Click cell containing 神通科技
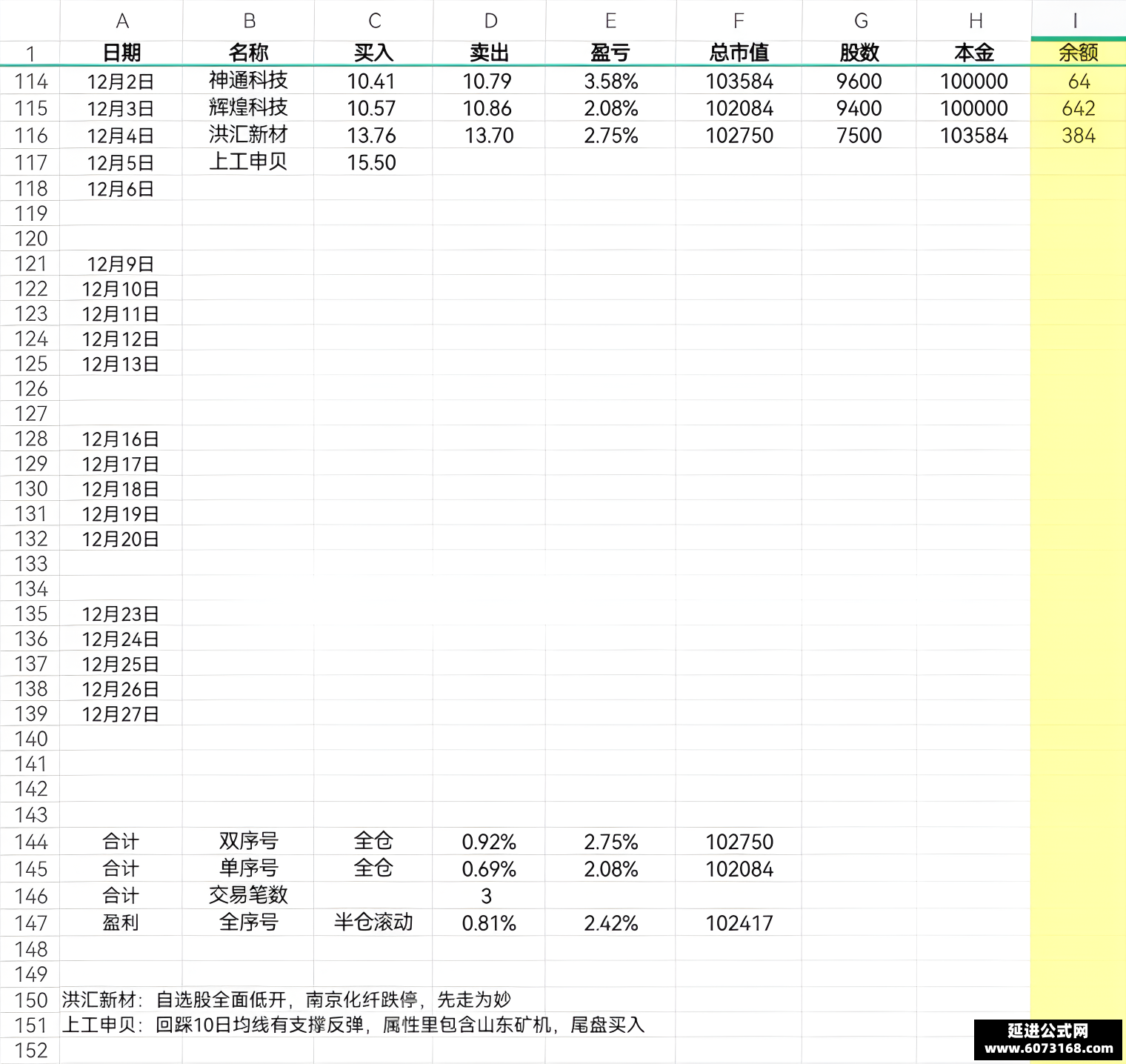 [x=248, y=81]
